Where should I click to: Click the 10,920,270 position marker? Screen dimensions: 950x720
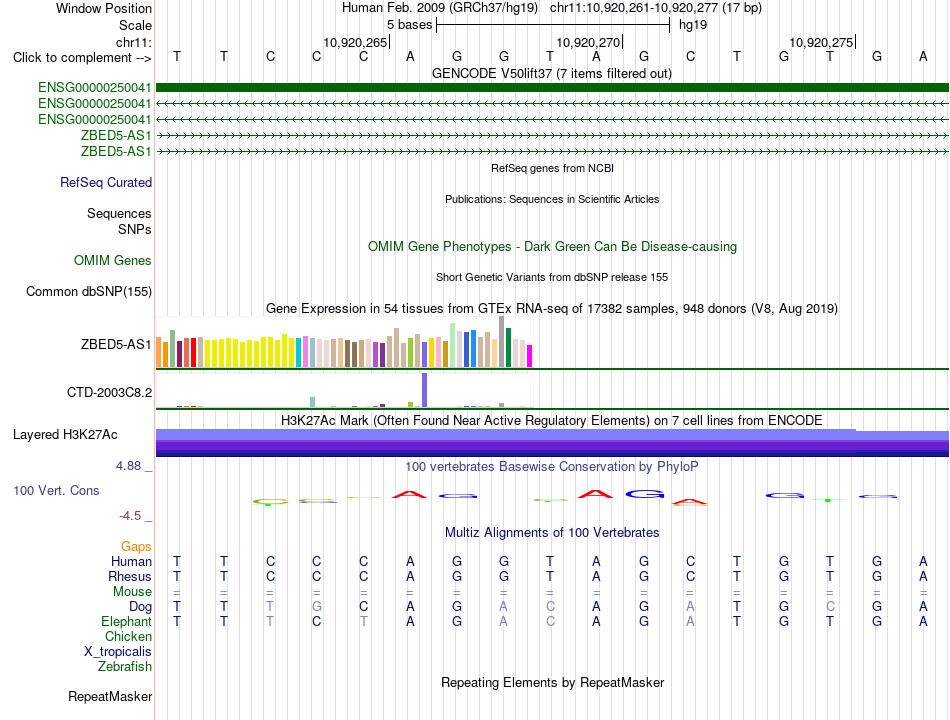[589, 42]
